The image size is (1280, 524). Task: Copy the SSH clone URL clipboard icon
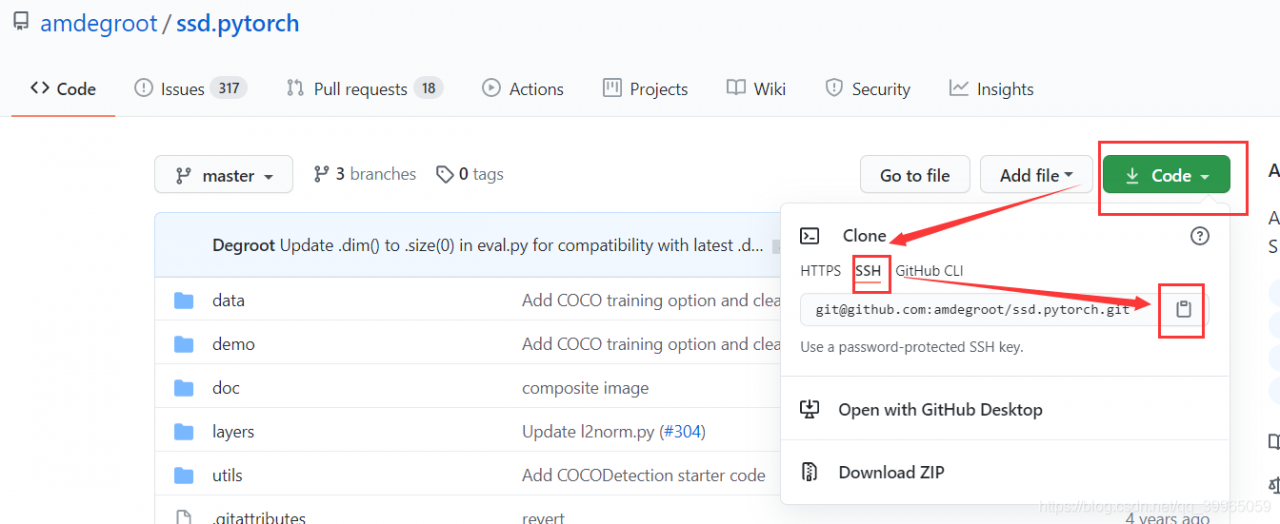1183,309
